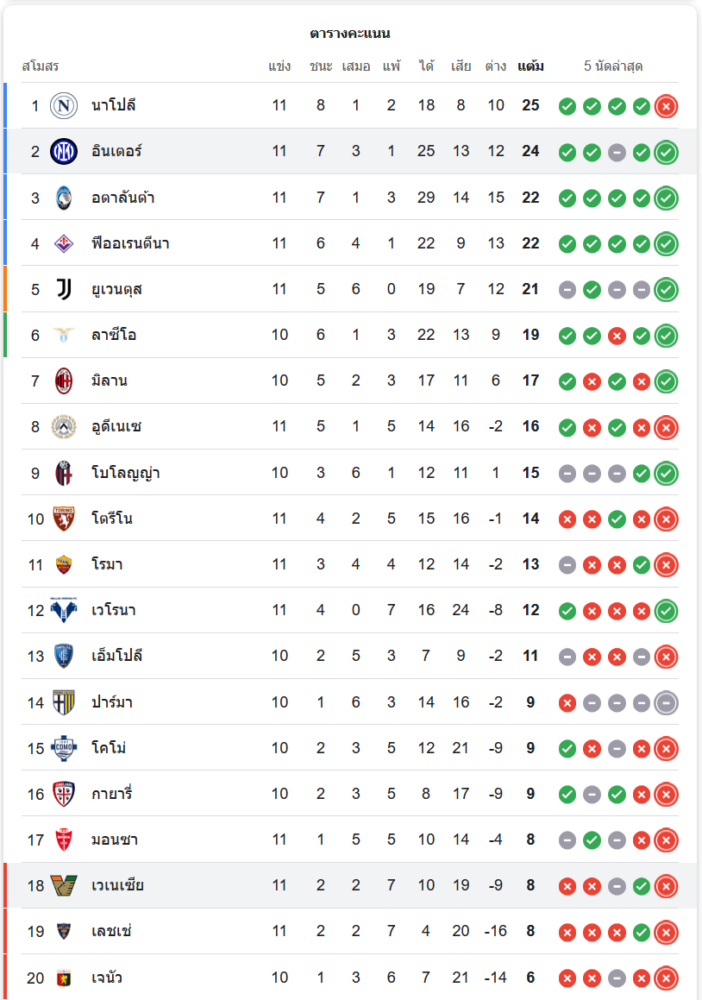Click the แต้ม points column header
702x1000 pixels.
point(531,67)
